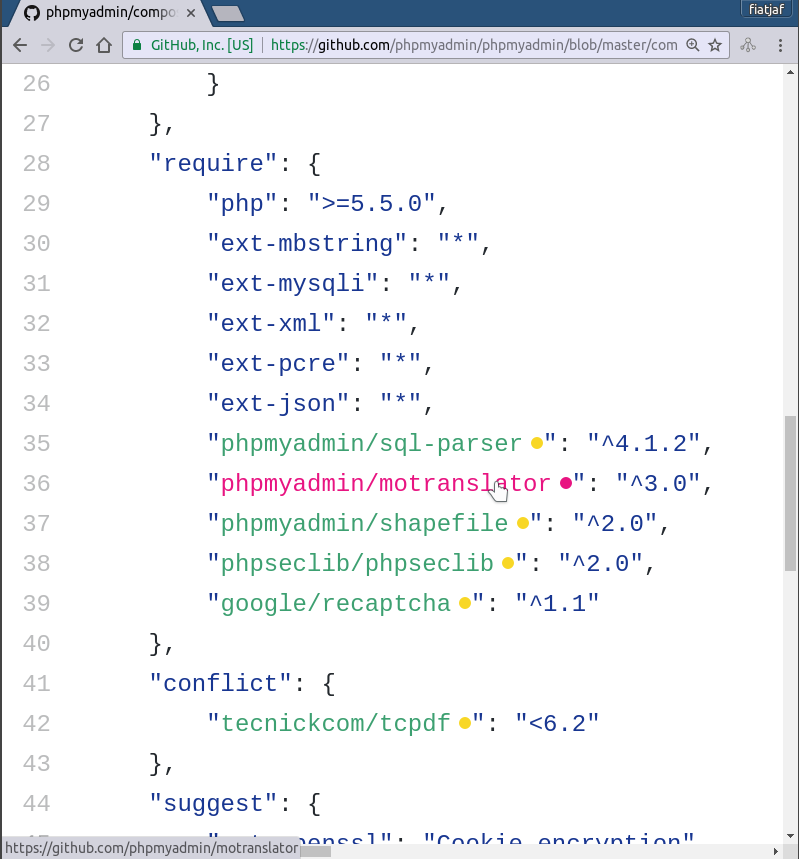This screenshot has height=859, width=799.
Task: Click the yellow dot after phpseclib
Action: [508, 563]
